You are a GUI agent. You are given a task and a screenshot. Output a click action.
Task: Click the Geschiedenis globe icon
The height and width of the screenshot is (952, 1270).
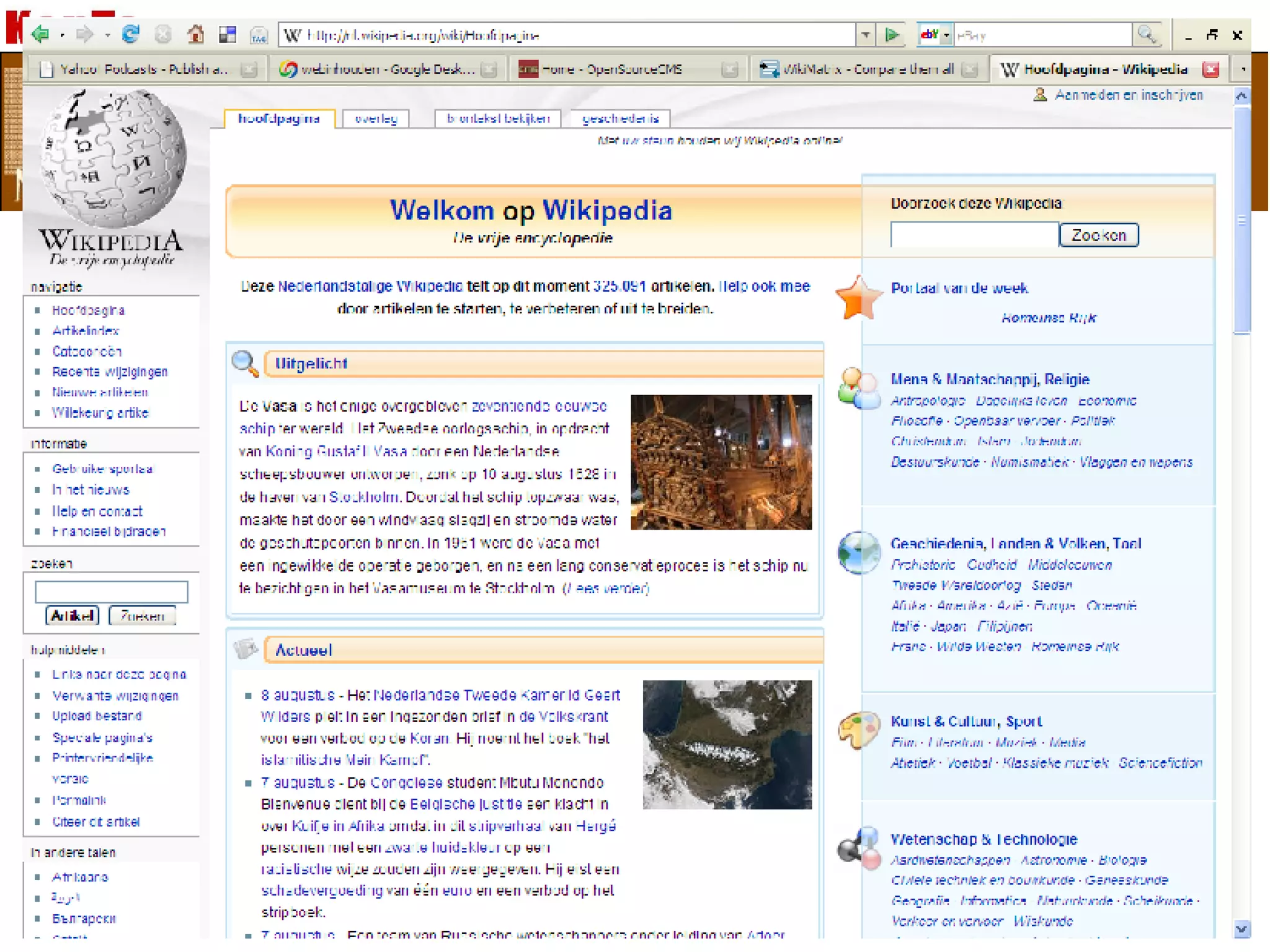[x=858, y=551]
